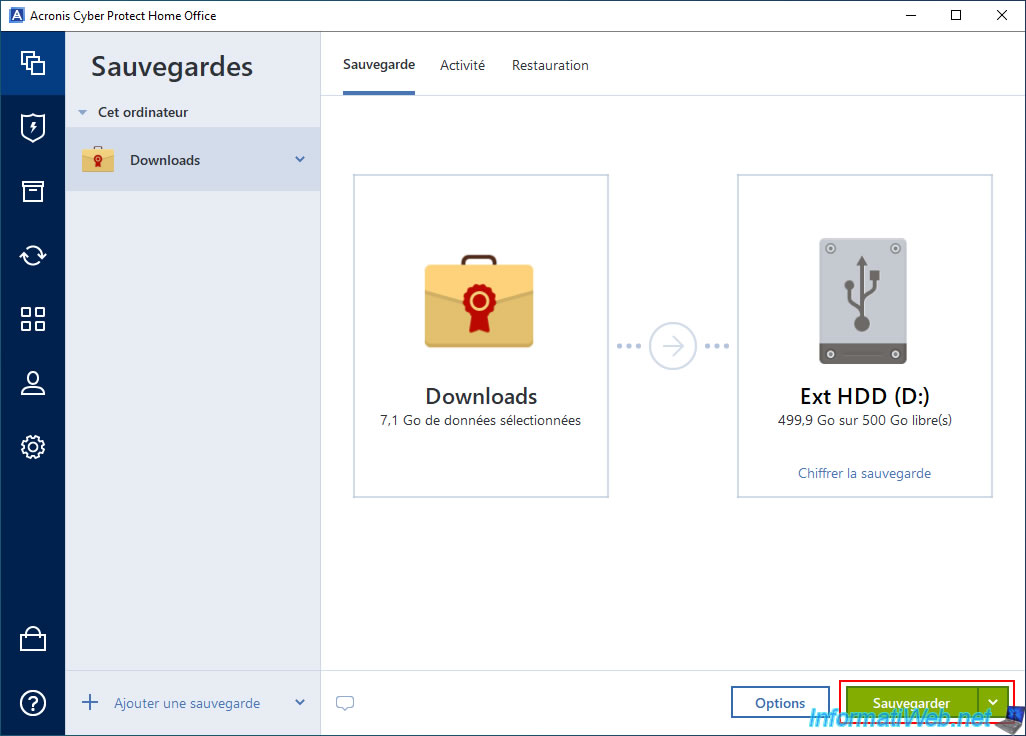Open the Account person icon

click(x=33, y=383)
